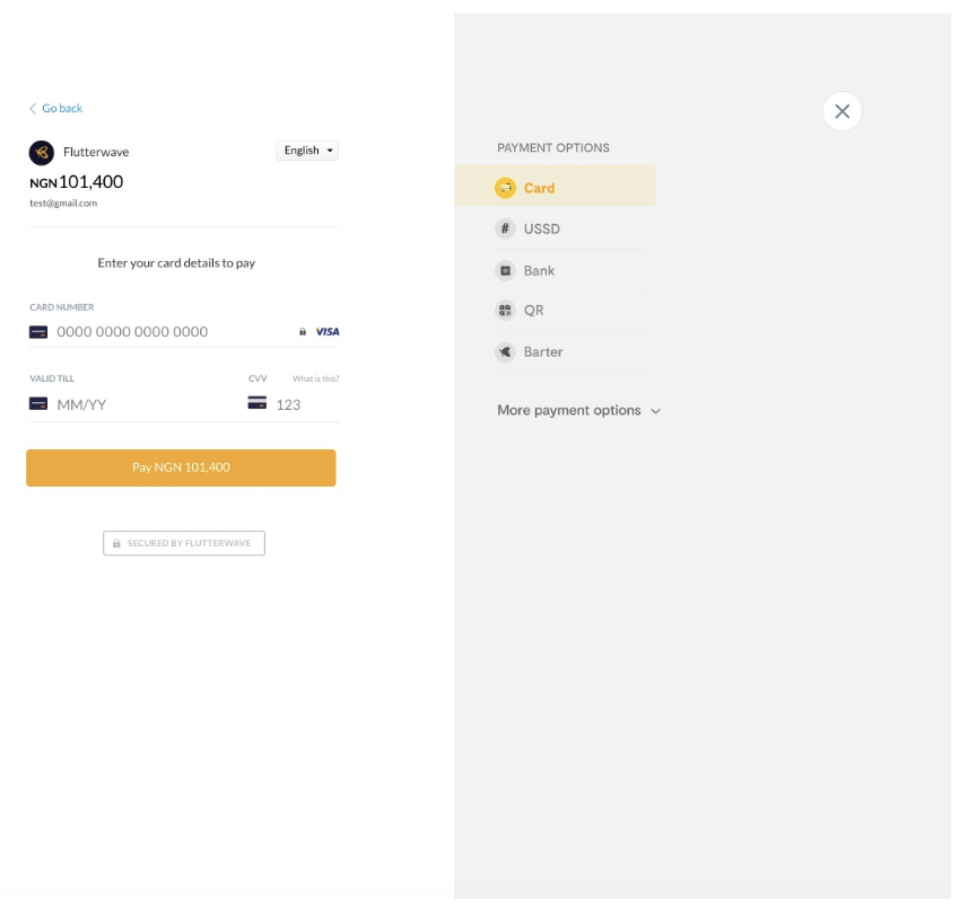Close the payment modal with X

(x=842, y=111)
